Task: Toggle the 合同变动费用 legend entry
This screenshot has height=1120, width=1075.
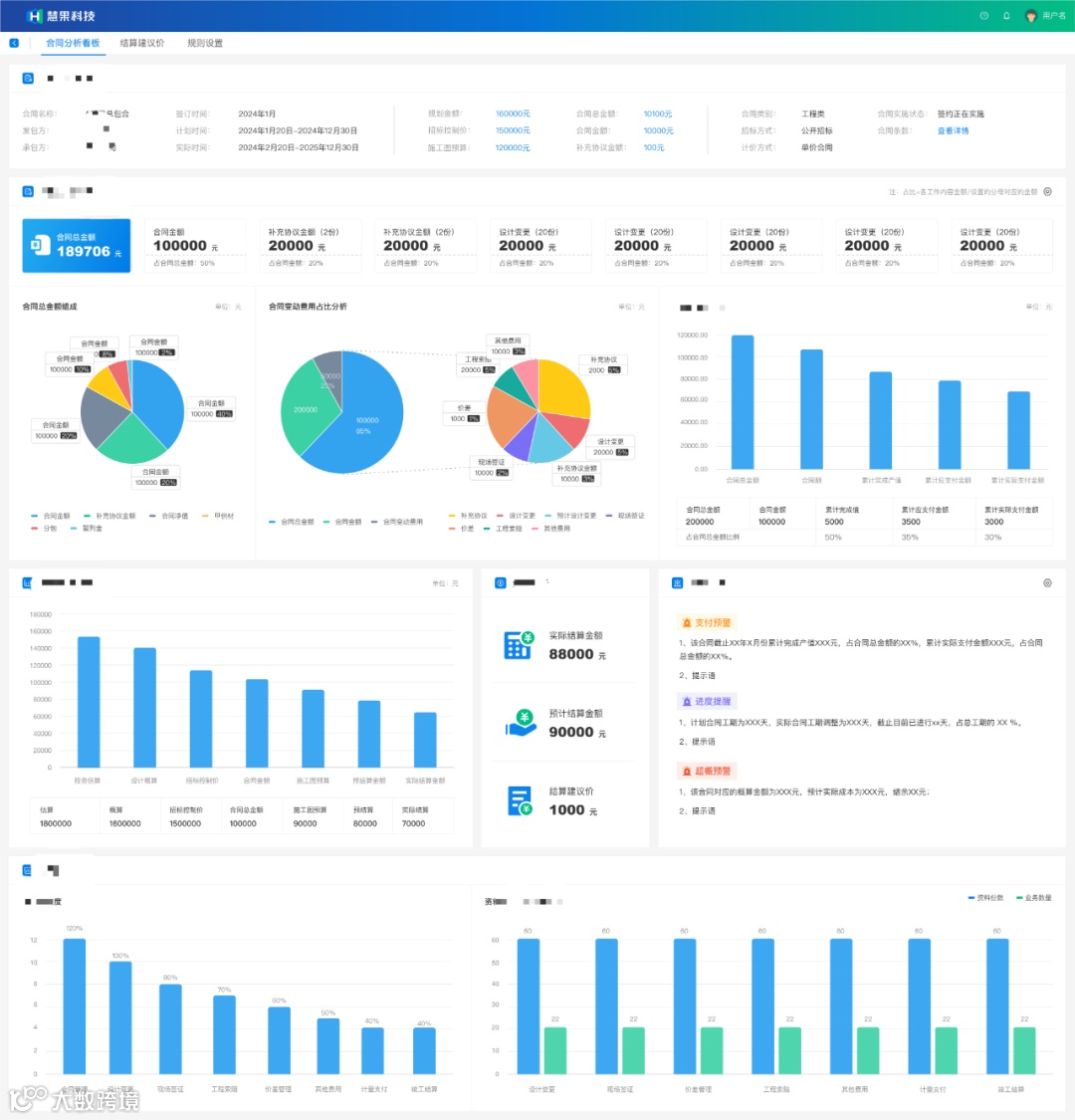Action: click(x=397, y=522)
